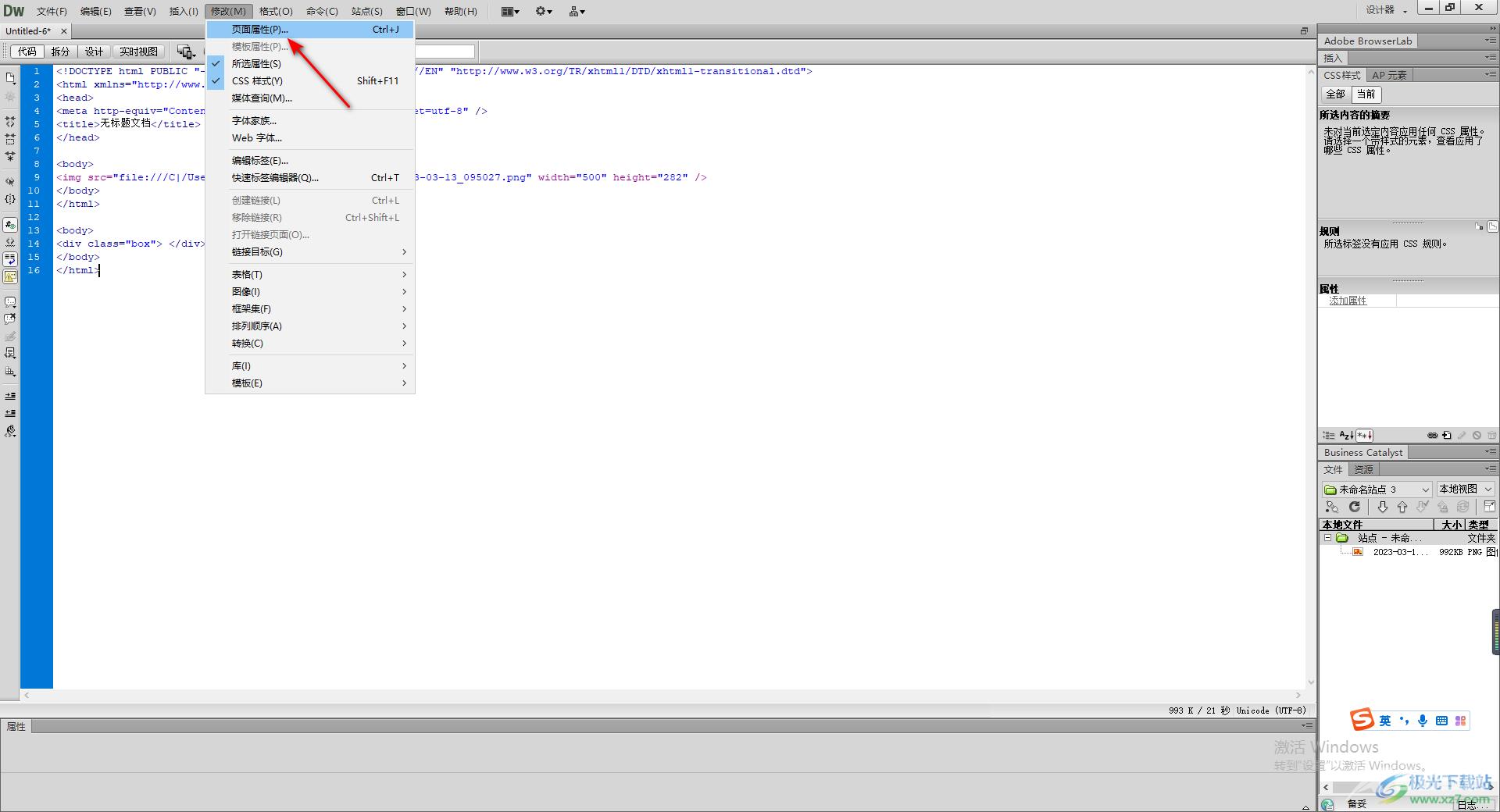Open site management dropdown icon
The width and height of the screenshot is (1500, 812).
577,11
